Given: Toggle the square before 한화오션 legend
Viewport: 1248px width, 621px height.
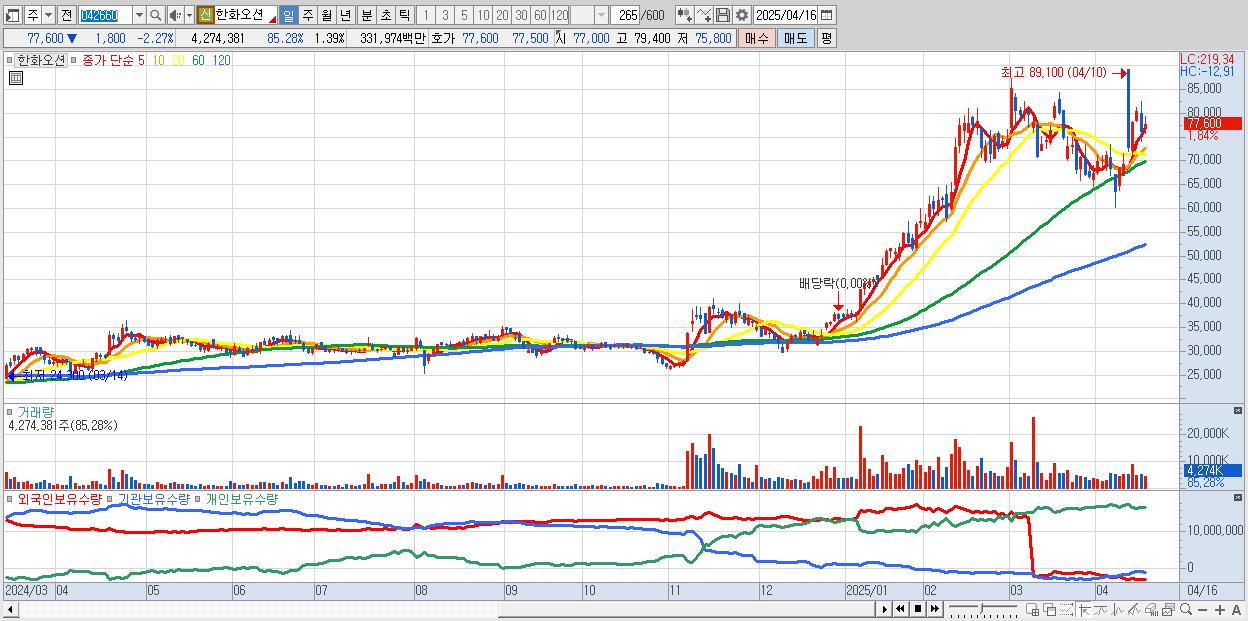Looking at the screenshot, I should [12, 60].
